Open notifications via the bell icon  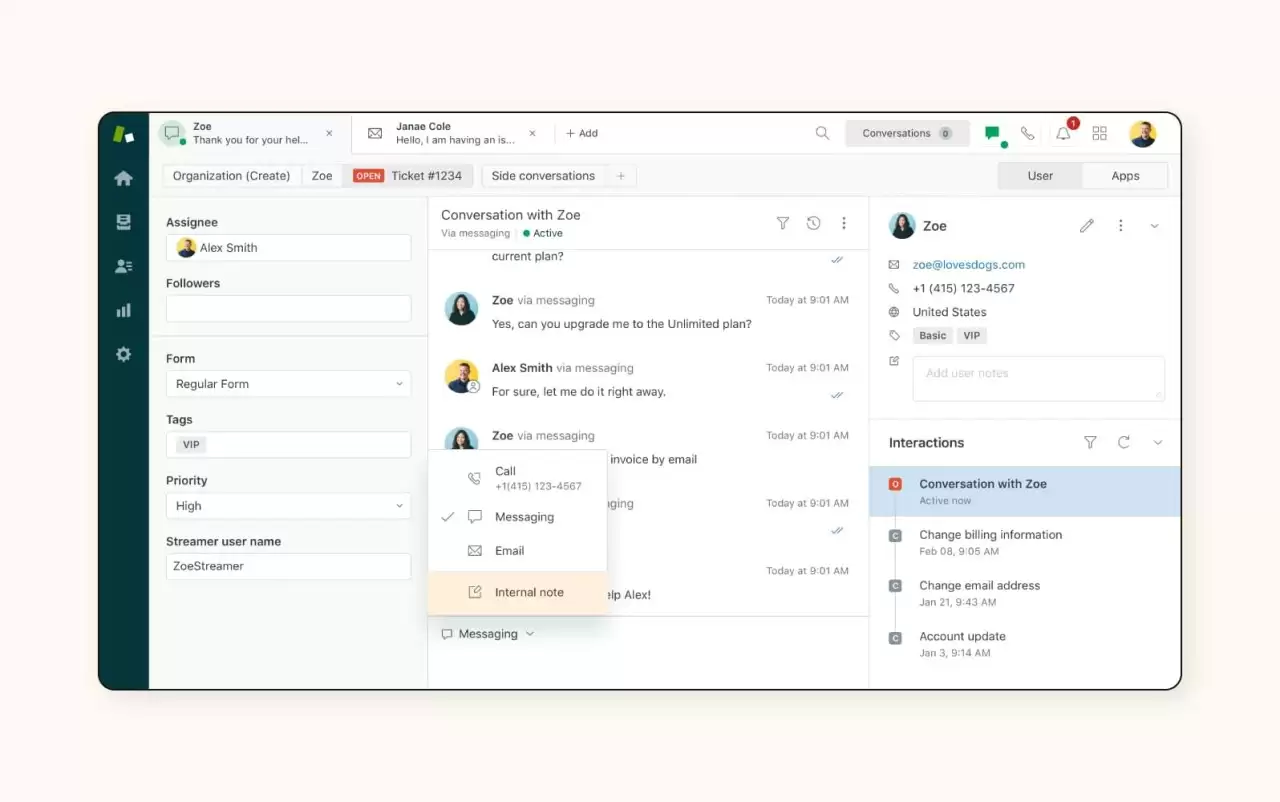1063,133
